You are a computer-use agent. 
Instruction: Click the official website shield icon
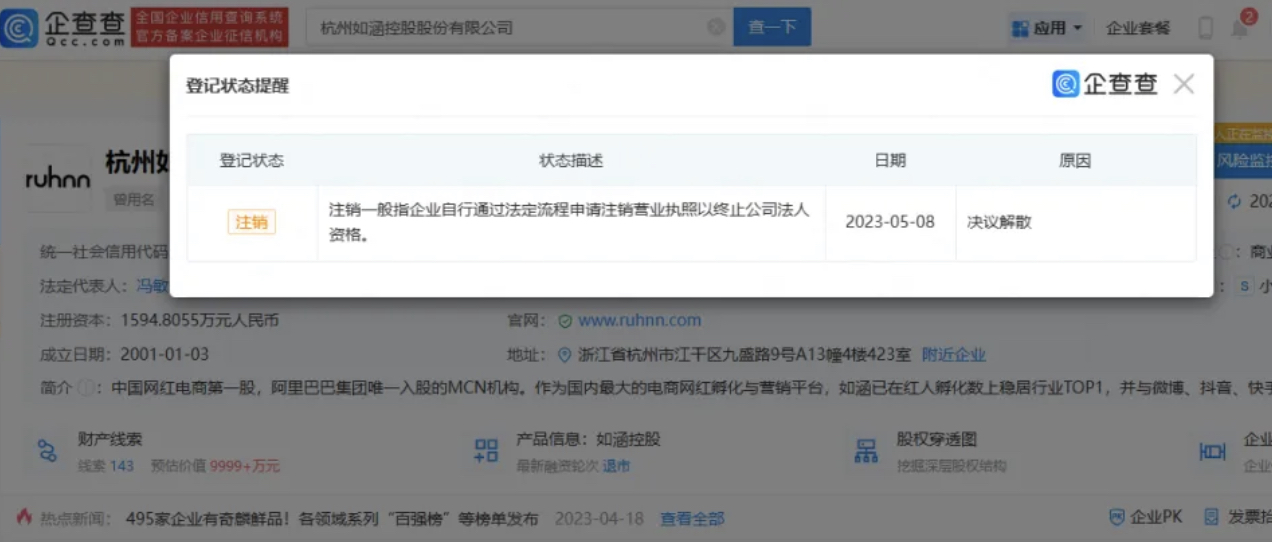coord(566,321)
